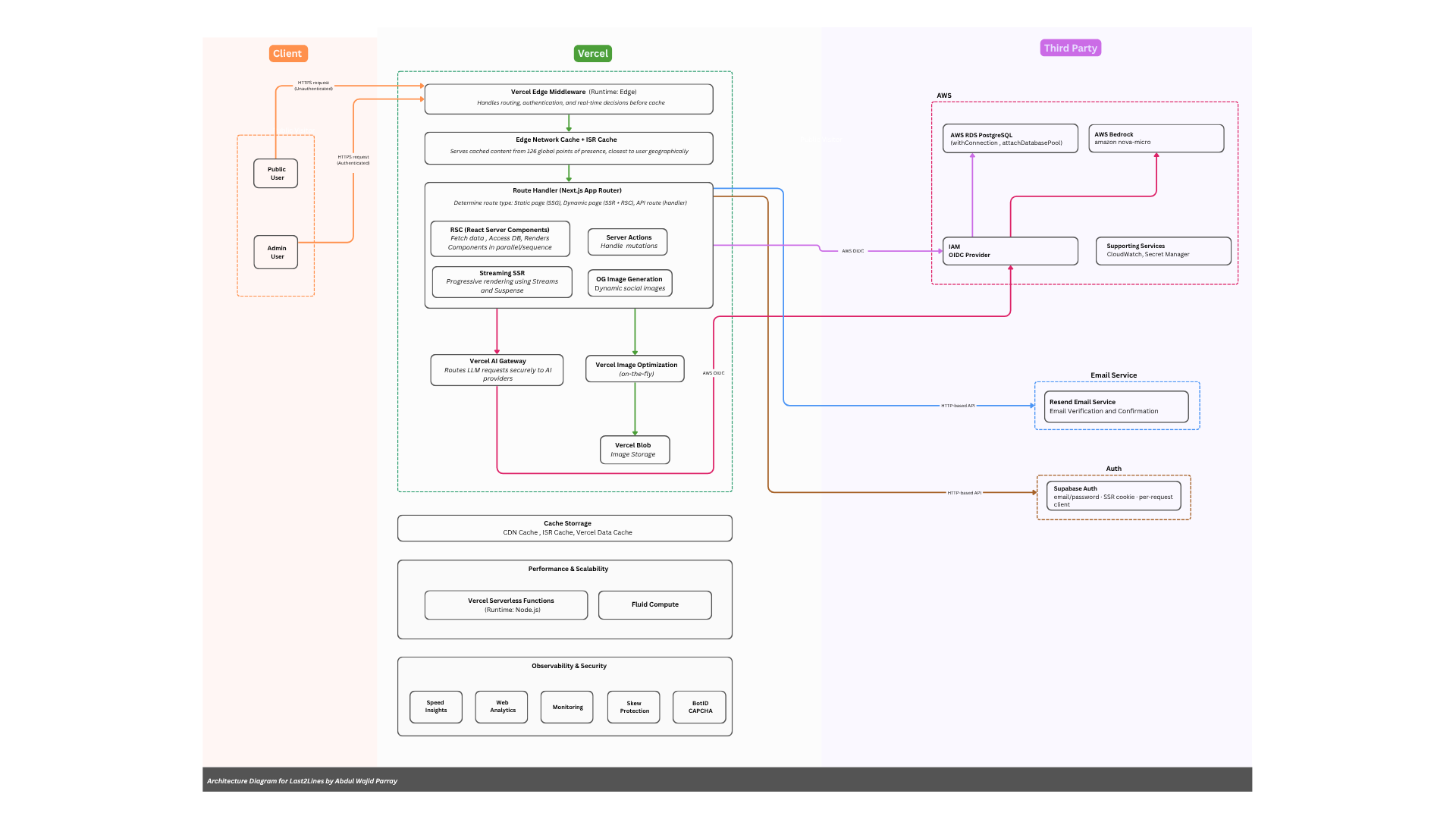The height and width of the screenshot is (819, 1456).
Task: Select the Vercel AI Gateway box
Action: click(x=497, y=370)
